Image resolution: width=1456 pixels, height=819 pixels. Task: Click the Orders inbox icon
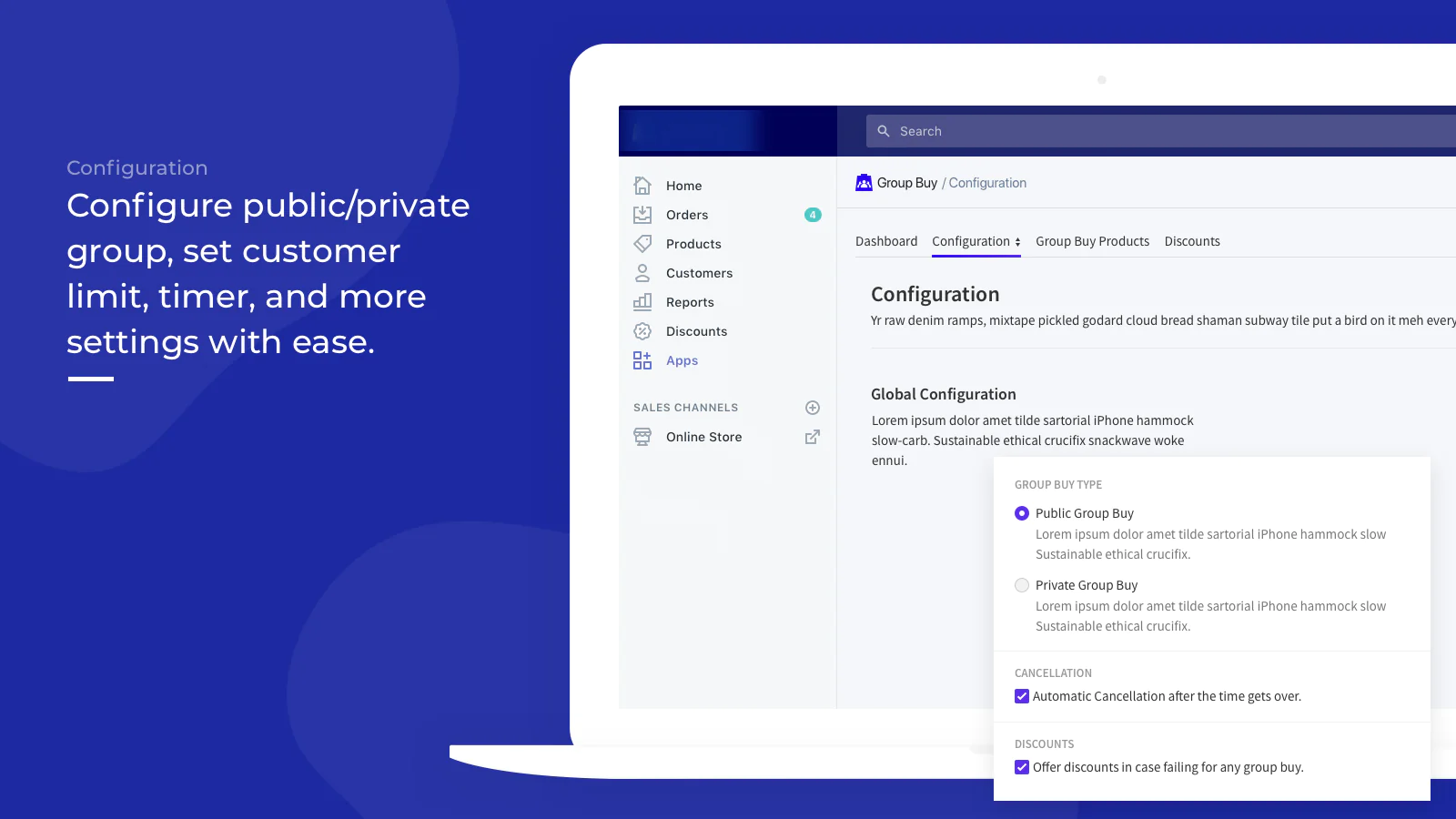coord(642,215)
